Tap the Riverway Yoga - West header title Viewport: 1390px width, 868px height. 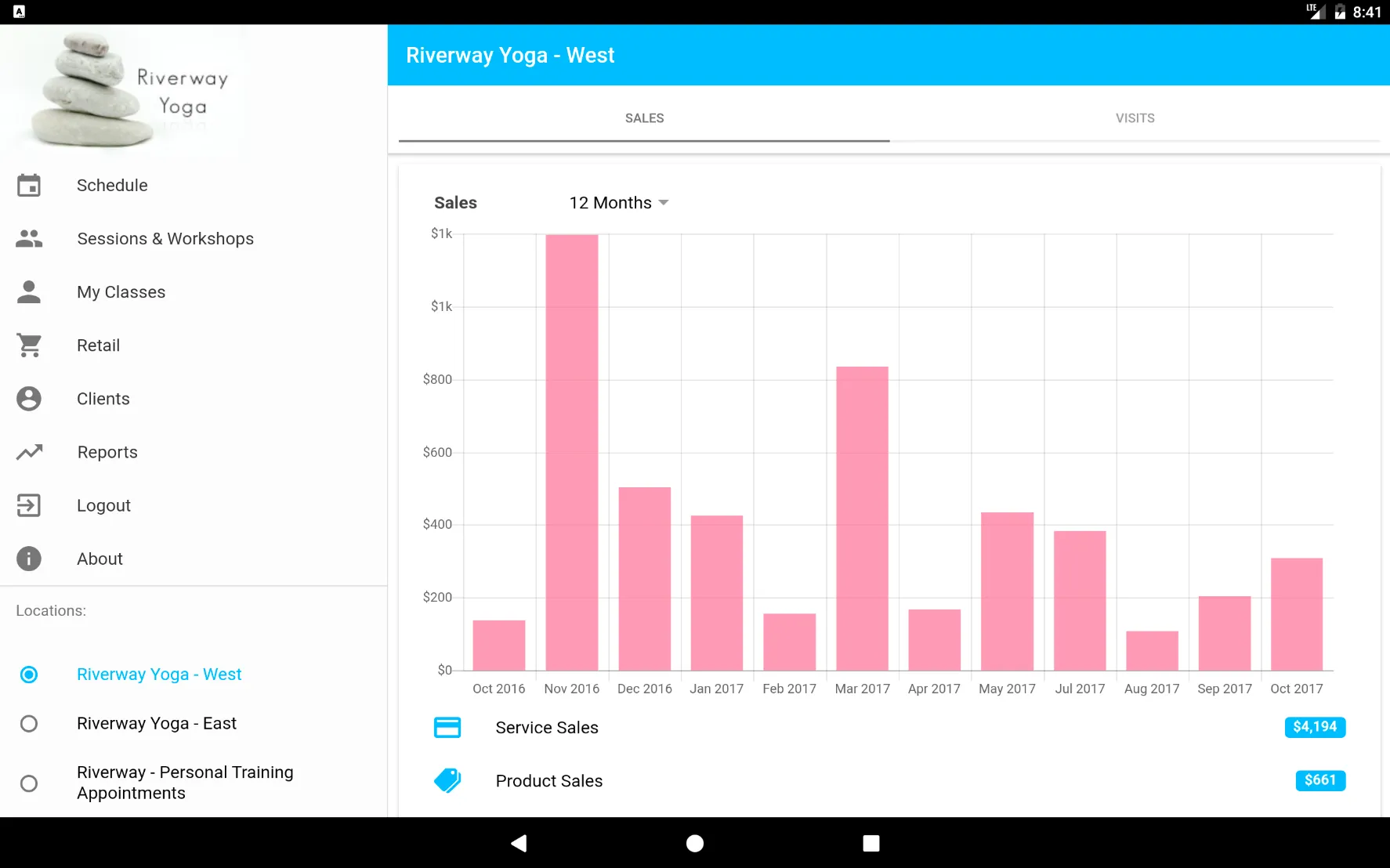(510, 56)
